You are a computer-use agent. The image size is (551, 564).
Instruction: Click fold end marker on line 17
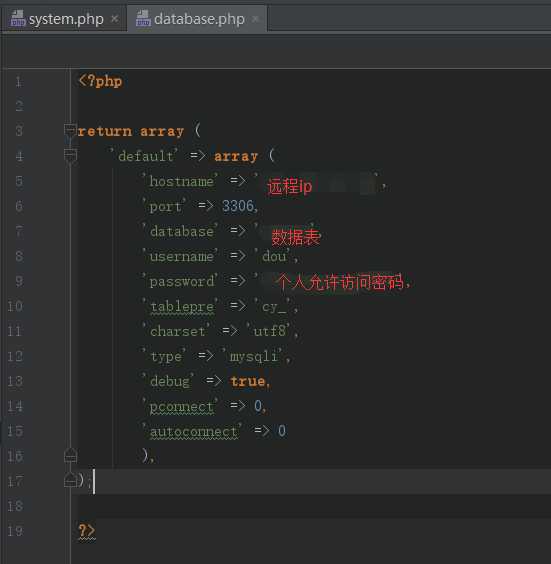pyautogui.click(x=70, y=480)
